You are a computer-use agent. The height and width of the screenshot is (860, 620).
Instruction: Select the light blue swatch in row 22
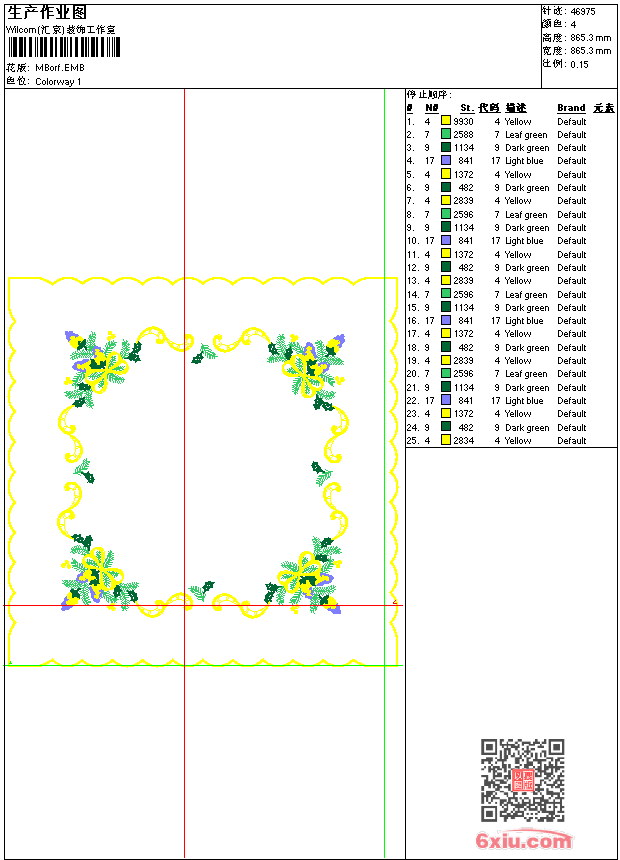point(446,400)
